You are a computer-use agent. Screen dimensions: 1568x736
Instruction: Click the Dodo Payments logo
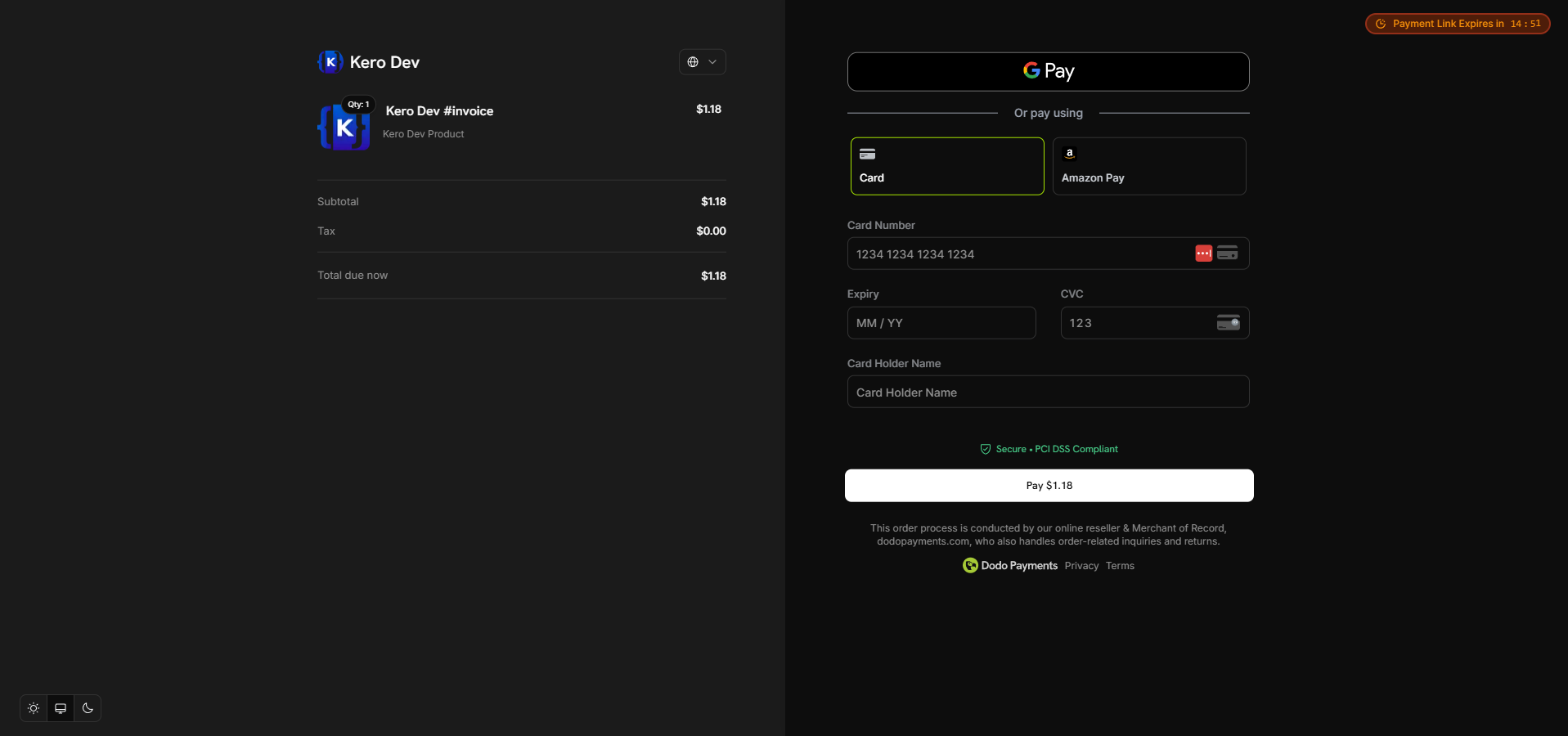(1010, 566)
